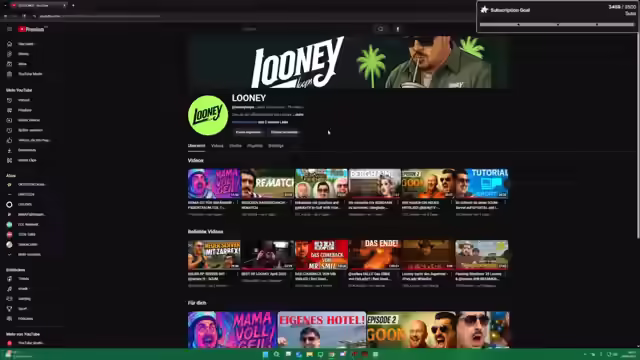Switch to the Shorts channel tab
The image size is (640, 360).
click(x=235, y=146)
